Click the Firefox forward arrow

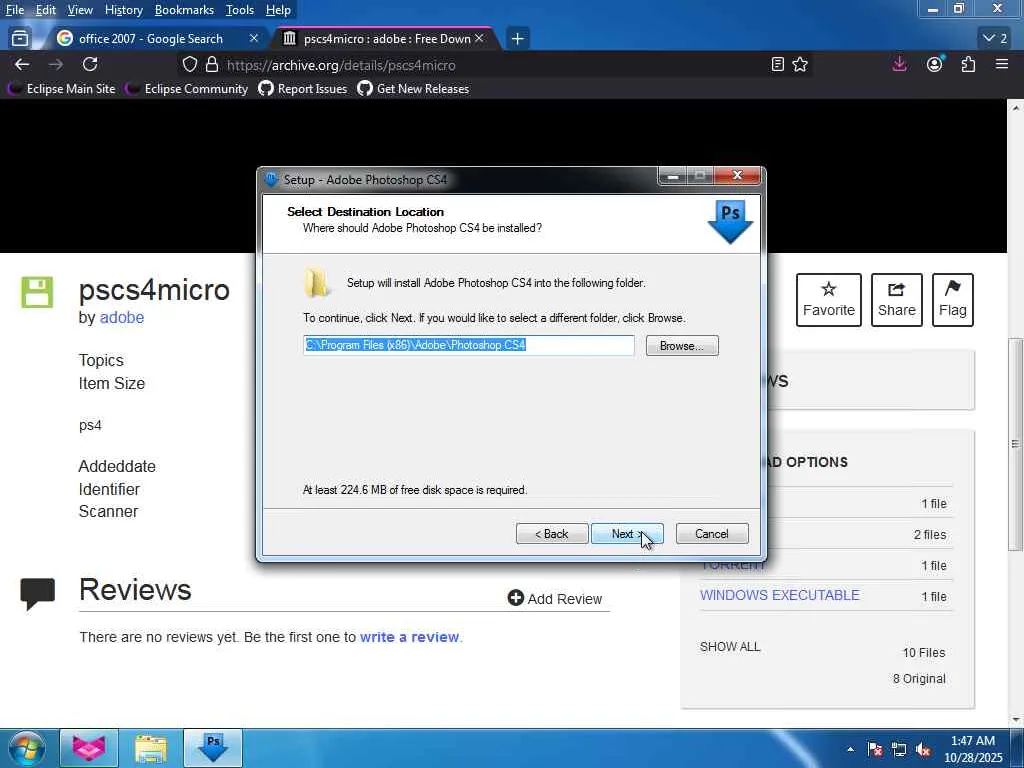[x=56, y=64]
